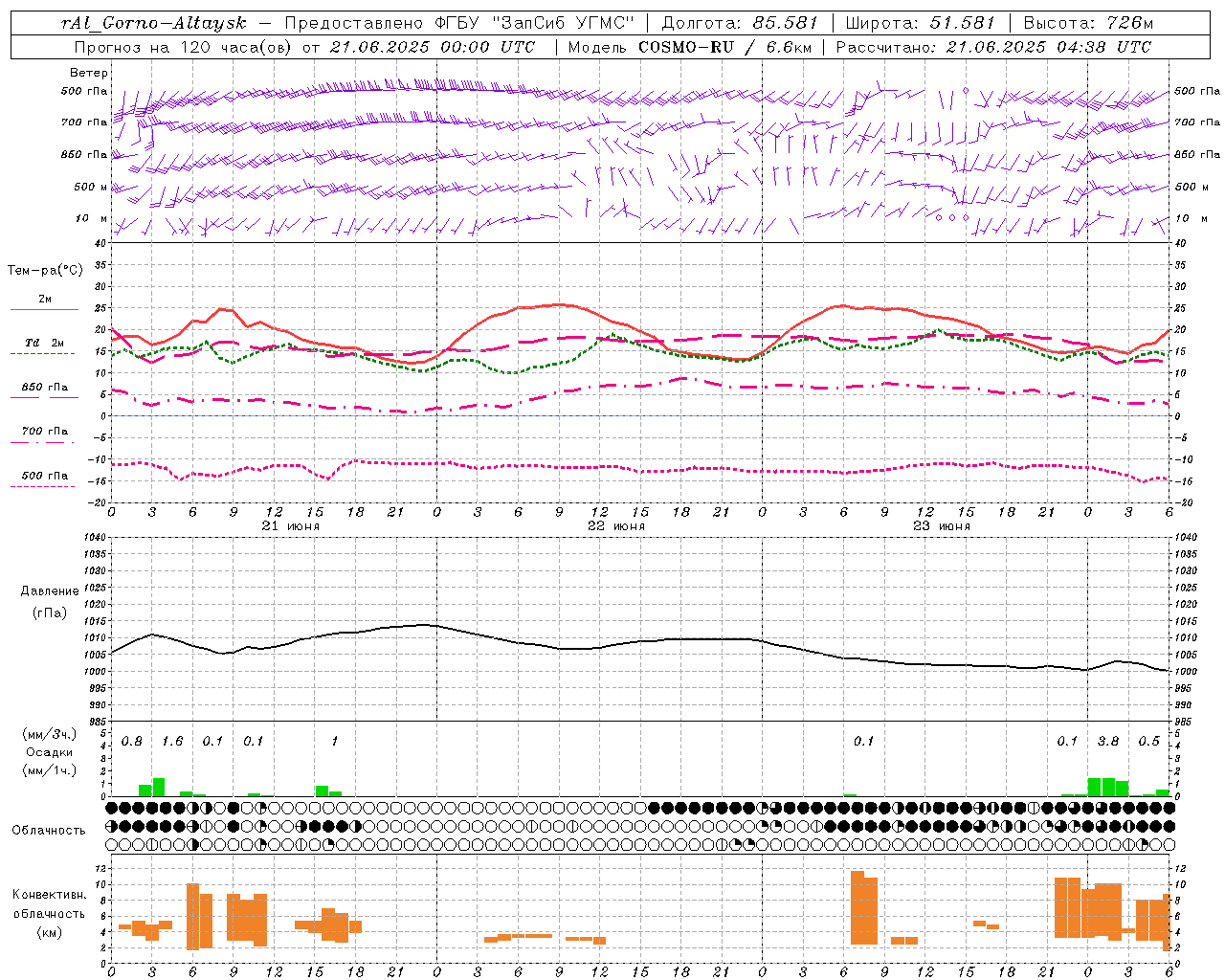Click the station name rAl_Gorno-Altaysk
This screenshot has width=1225, height=980.
pos(154,23)
